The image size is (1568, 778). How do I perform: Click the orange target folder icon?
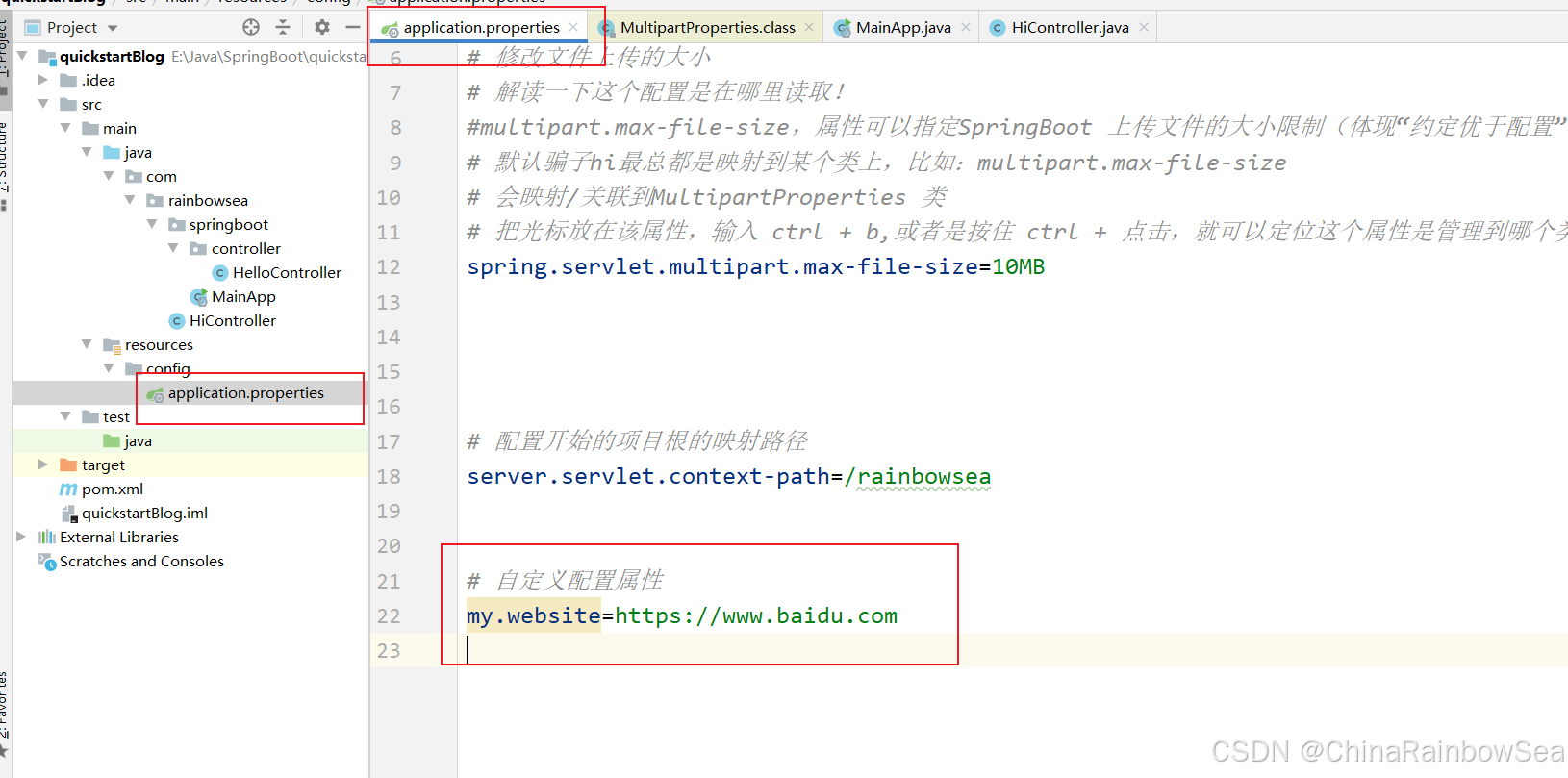click(x=68, y=465)
